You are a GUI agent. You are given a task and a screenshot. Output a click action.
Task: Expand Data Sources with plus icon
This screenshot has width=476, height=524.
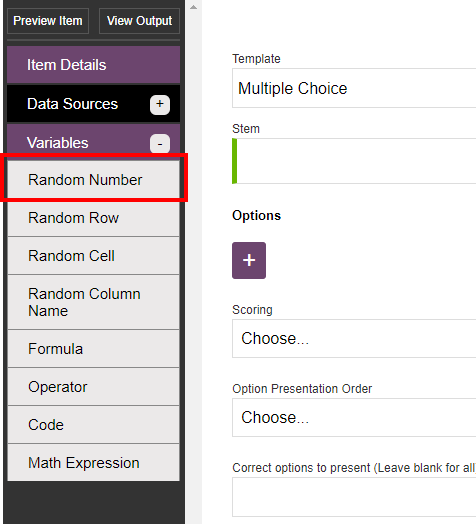160,105
